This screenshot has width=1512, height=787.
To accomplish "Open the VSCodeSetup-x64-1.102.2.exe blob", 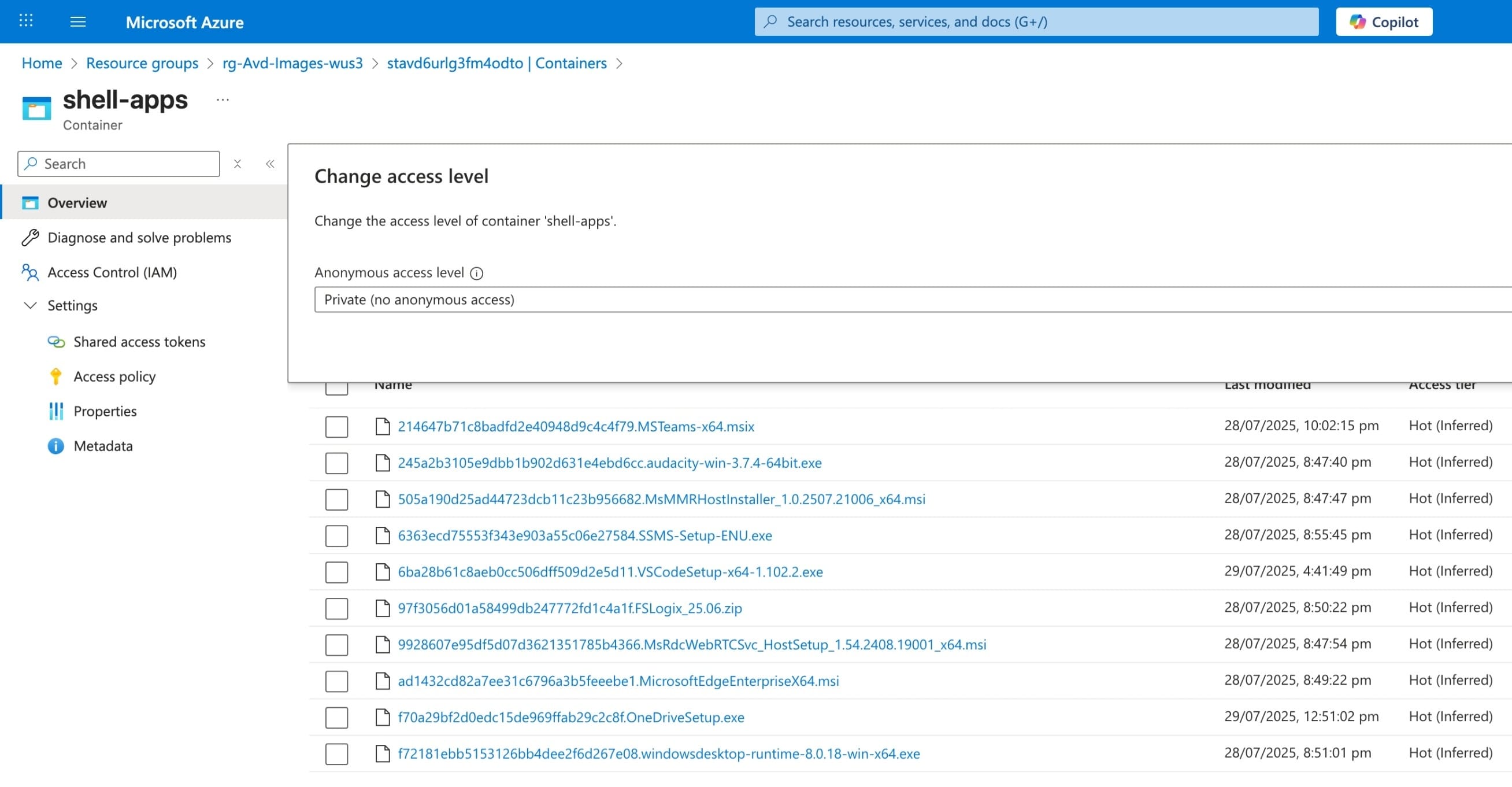I will (x=610, y=572).
